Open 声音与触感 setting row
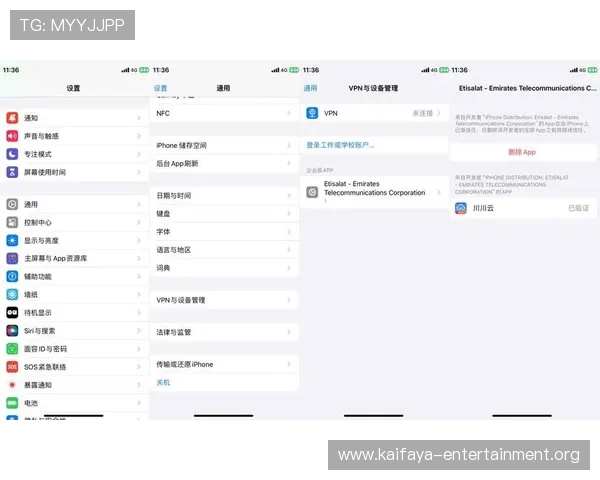Viewport: 600px width, 480px height. 74,136
